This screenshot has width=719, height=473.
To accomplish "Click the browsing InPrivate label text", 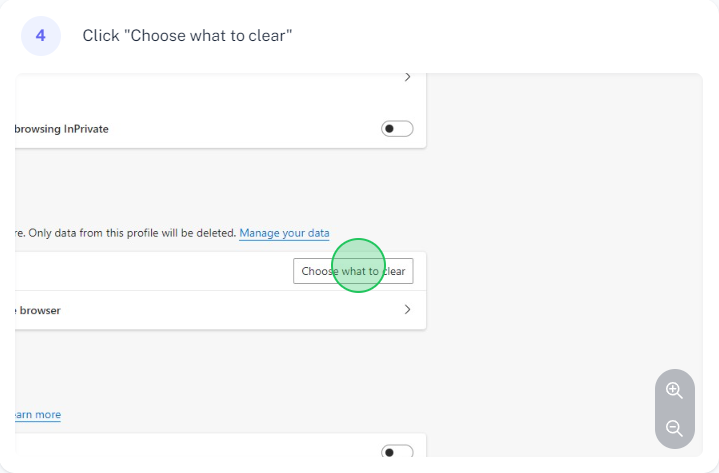I will 62,129.
